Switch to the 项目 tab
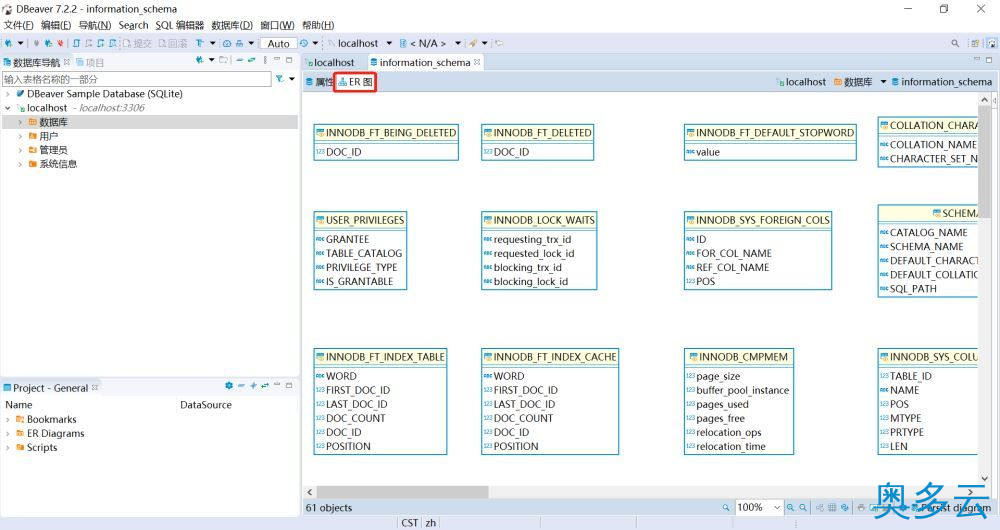 click(90, 62)
